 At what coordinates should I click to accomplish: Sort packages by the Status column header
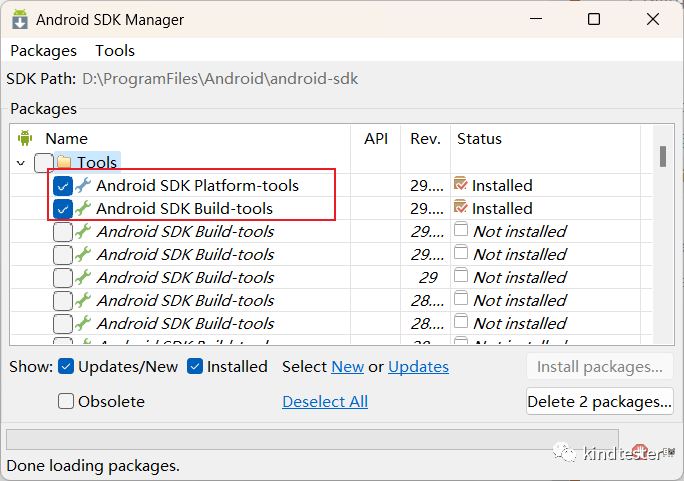(x=479, y=139)
